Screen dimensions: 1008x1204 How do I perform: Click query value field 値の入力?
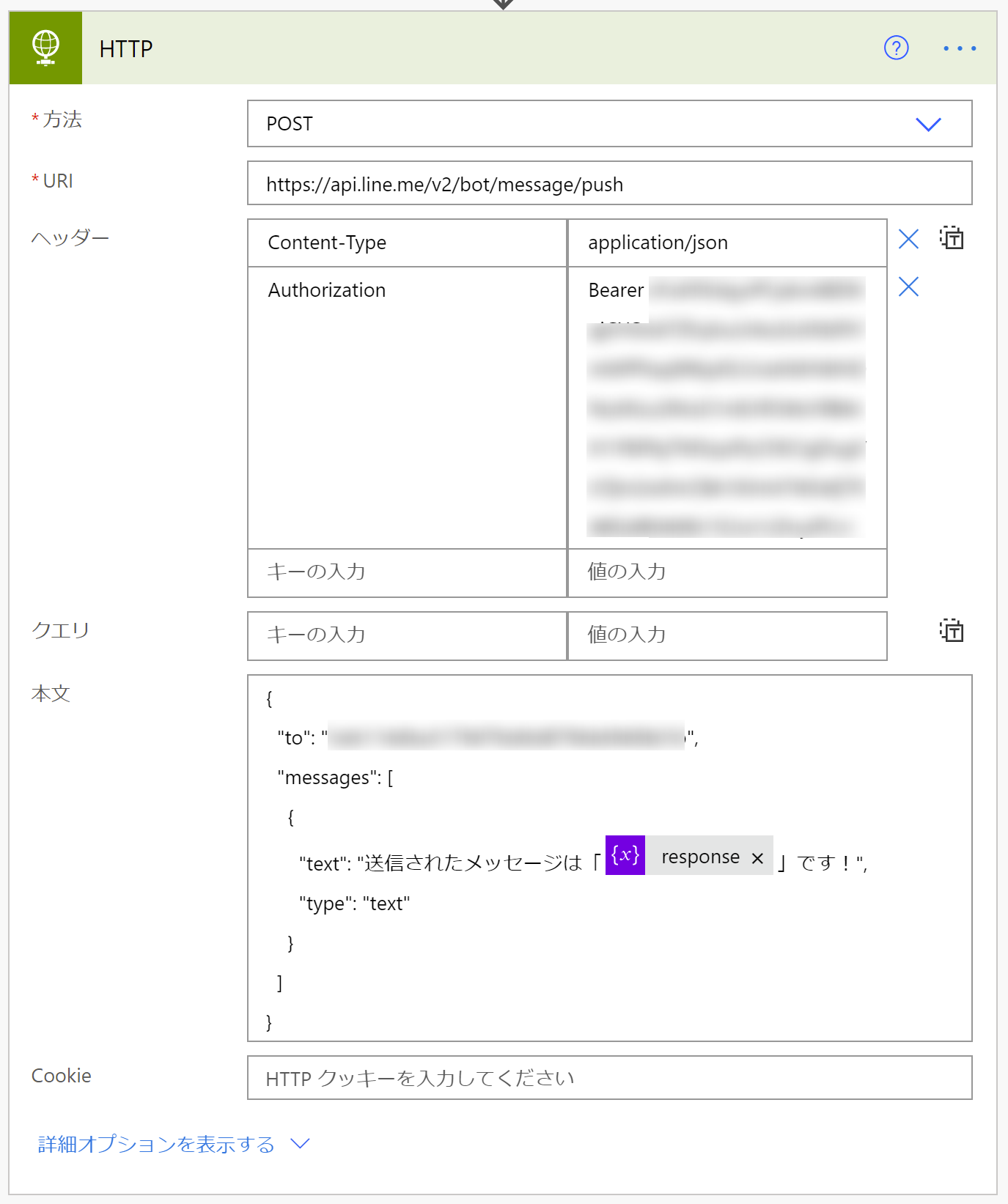(727, 635)
